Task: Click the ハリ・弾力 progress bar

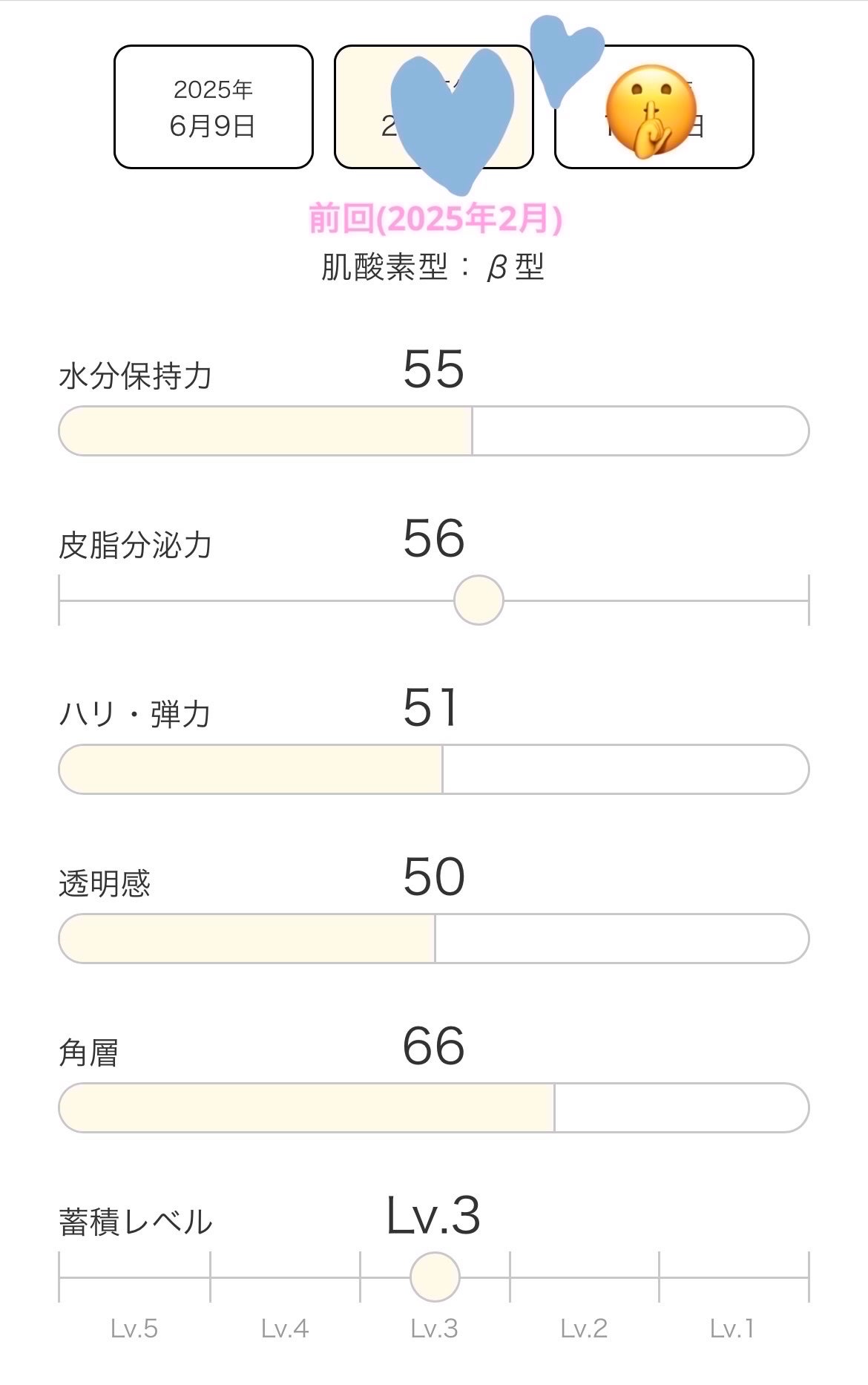Action: pyautogui.click(x=433, y=769)
